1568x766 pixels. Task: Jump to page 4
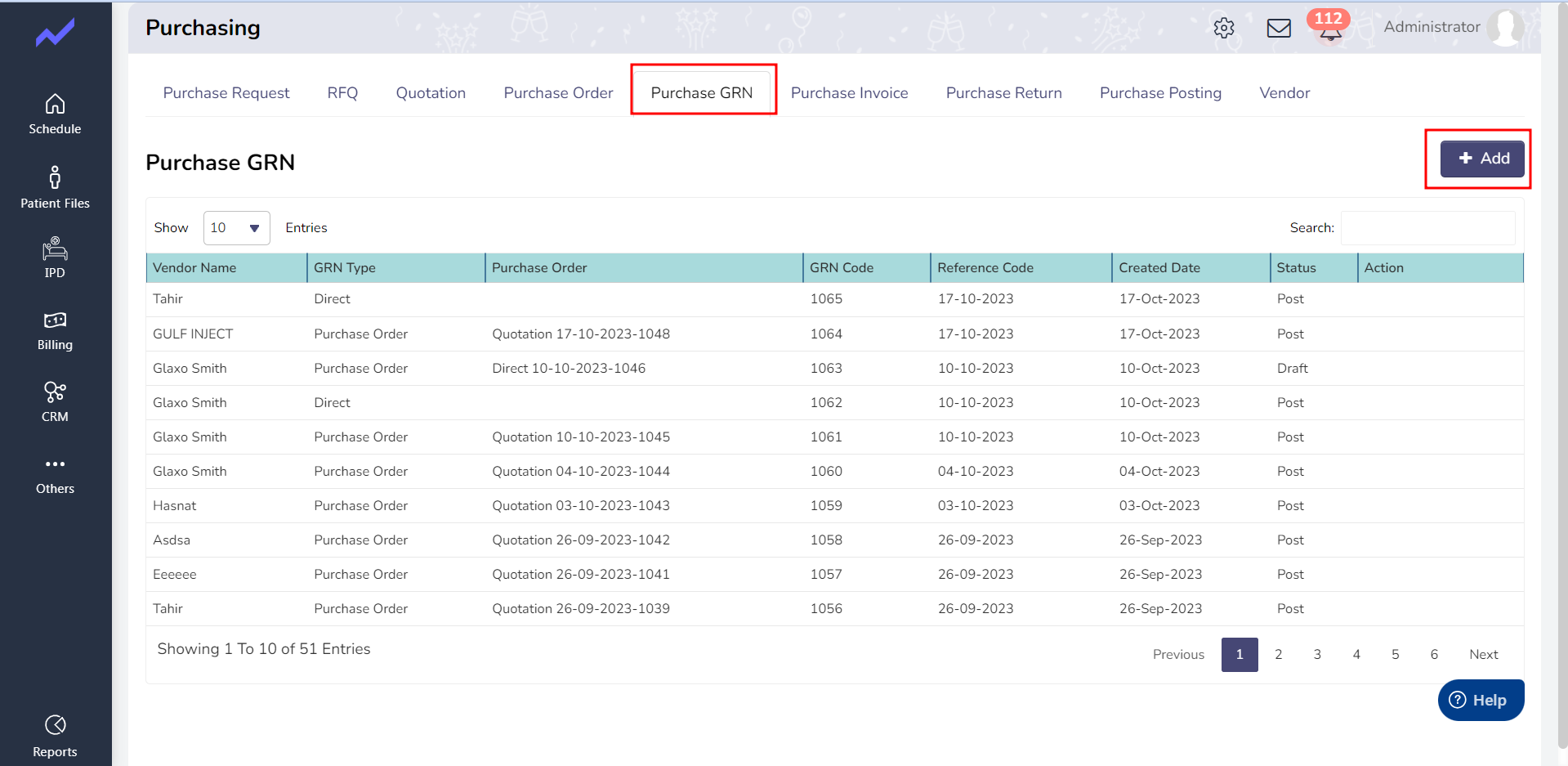click(x=1356, y=655)
